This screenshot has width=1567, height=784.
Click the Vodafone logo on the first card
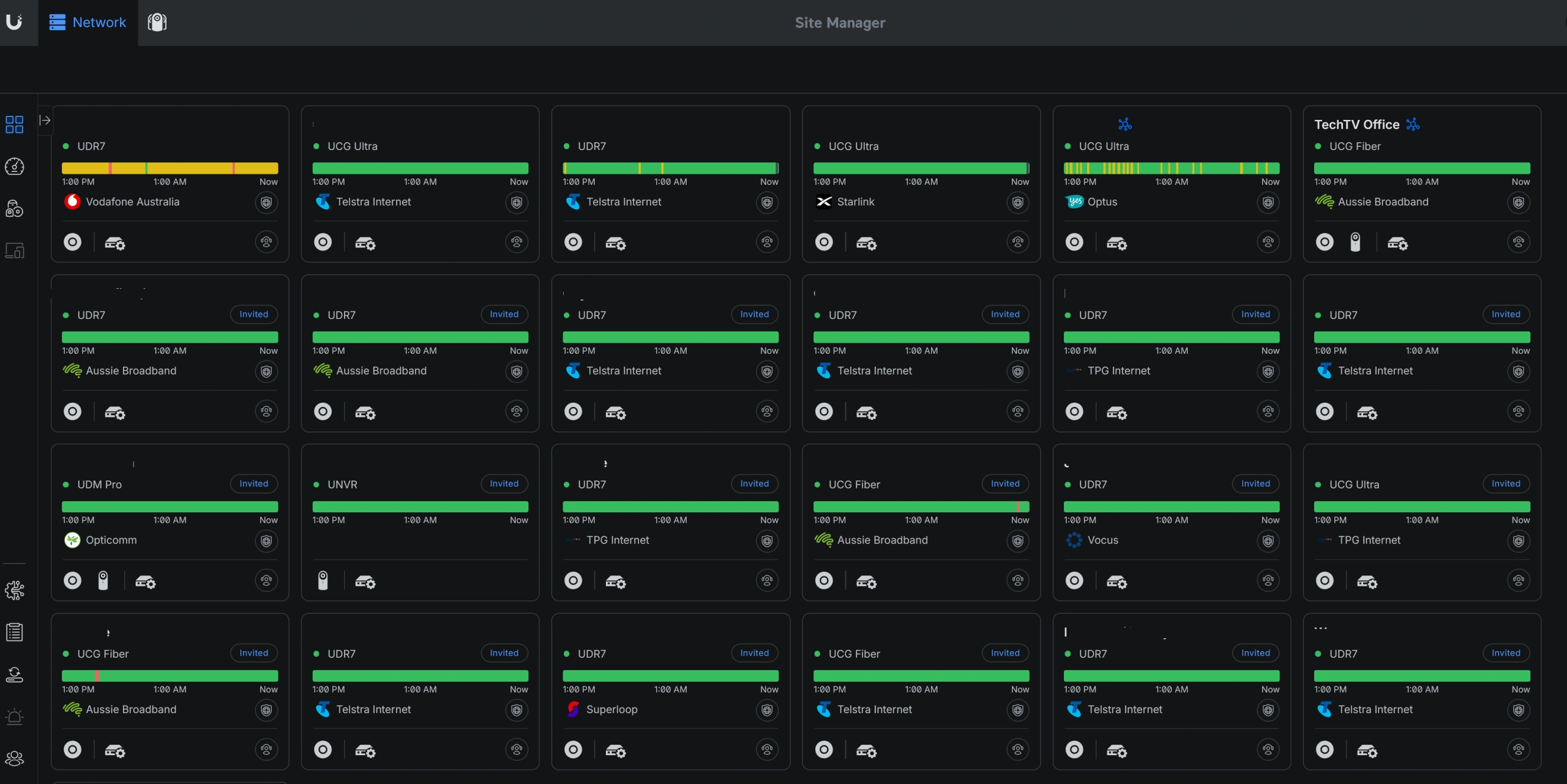click(x=72, y=201)
